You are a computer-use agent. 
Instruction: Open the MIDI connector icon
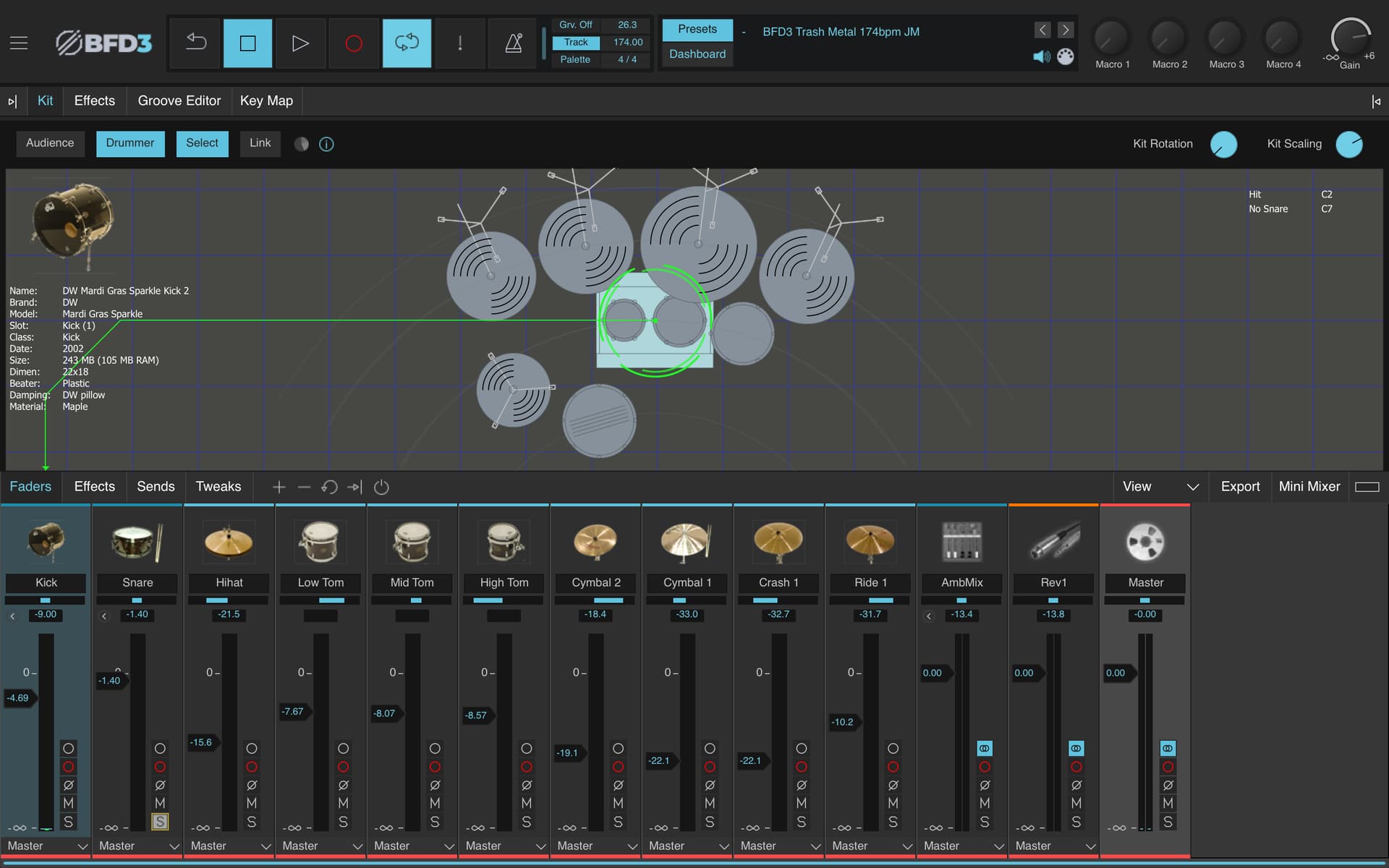pos(1066,56)
